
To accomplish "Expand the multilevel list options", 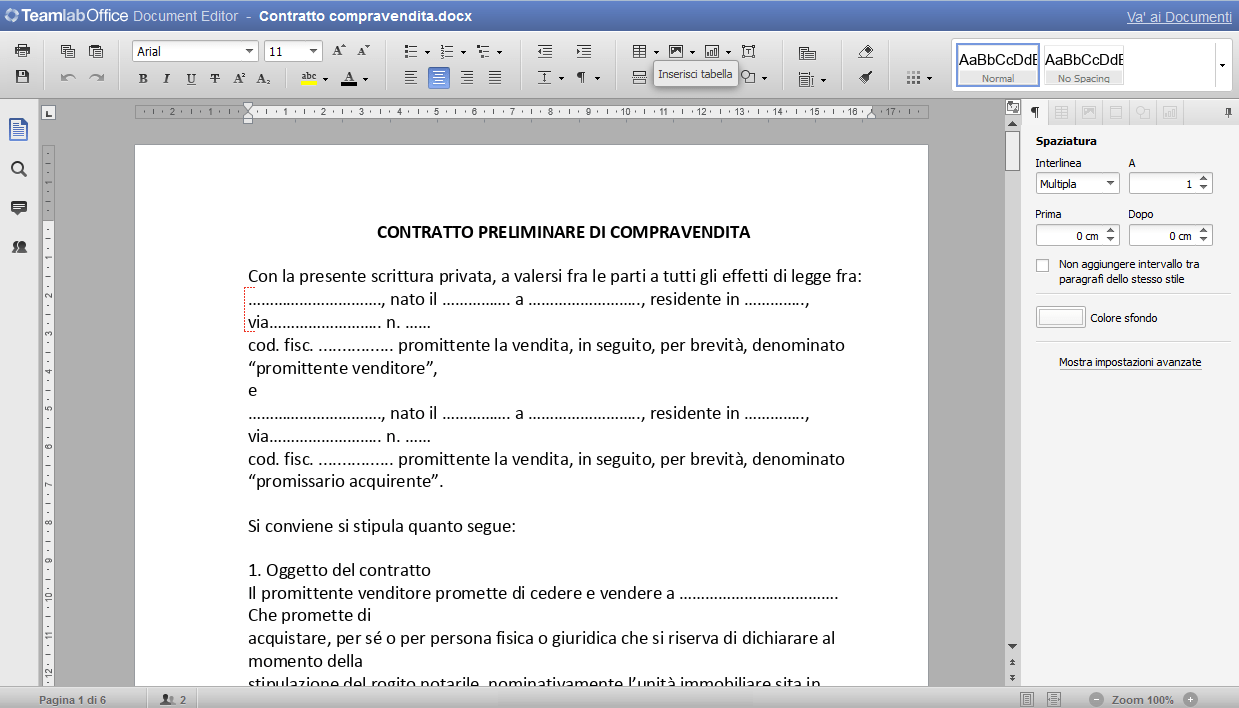I will point(499,52).
